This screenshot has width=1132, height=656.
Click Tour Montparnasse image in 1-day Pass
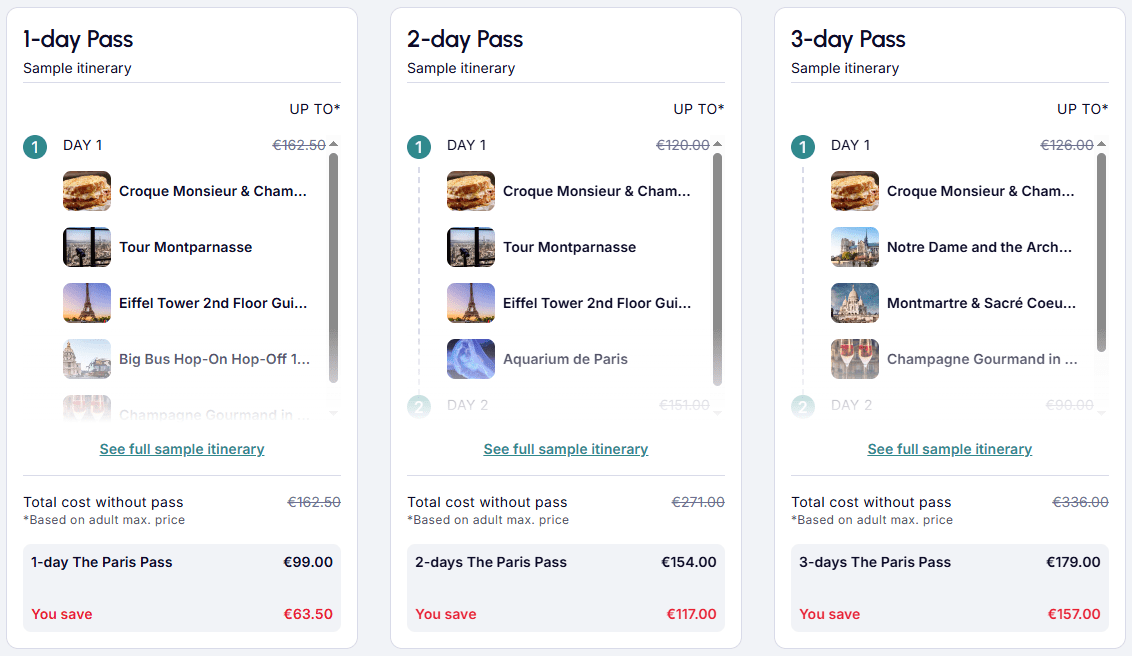[87, 247]
